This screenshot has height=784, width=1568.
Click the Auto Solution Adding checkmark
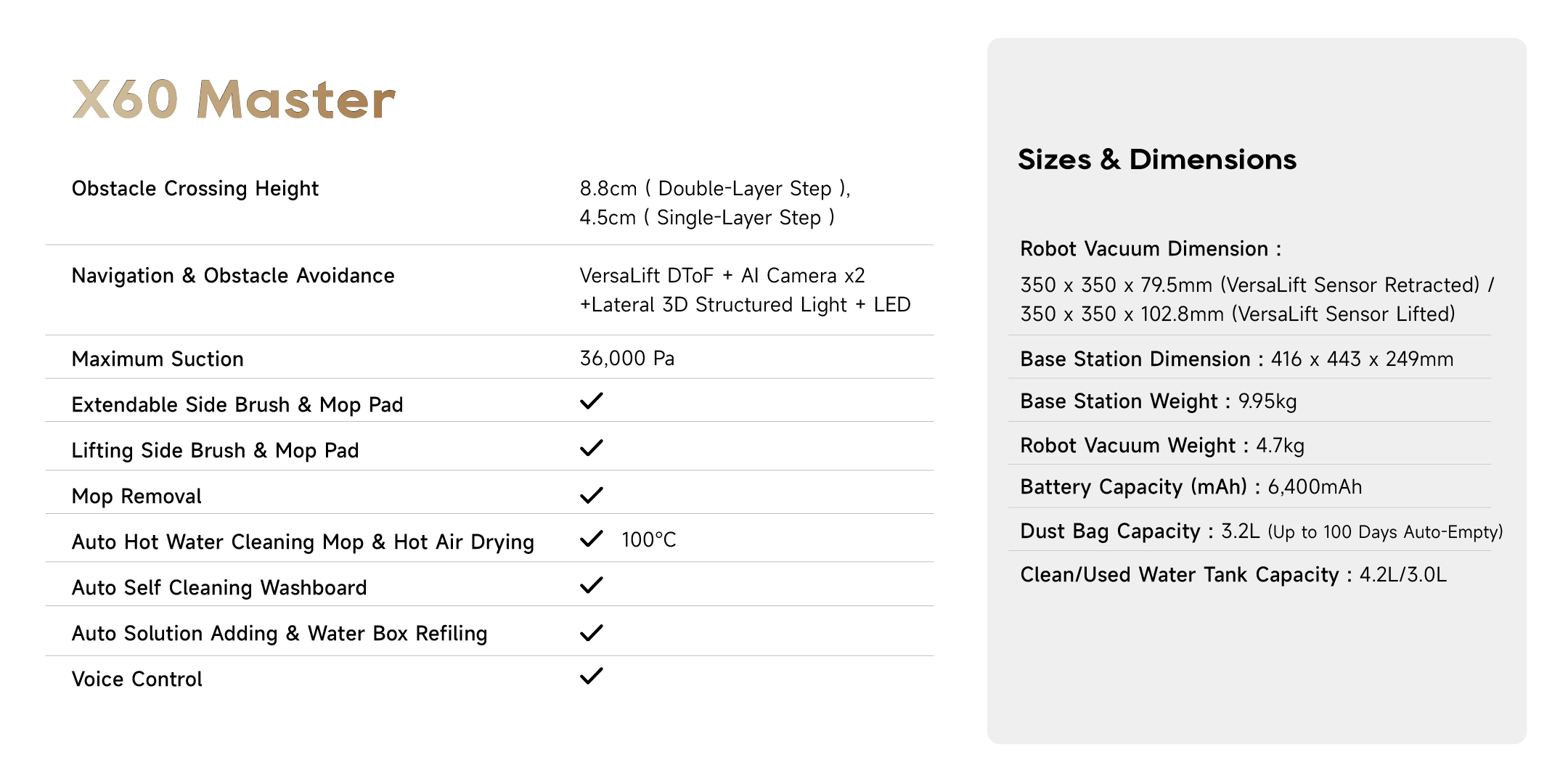592,632
